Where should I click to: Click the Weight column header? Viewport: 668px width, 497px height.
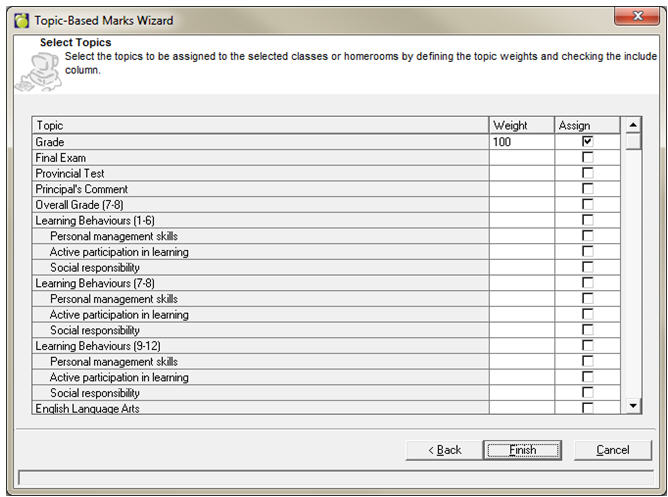(521, 126)
